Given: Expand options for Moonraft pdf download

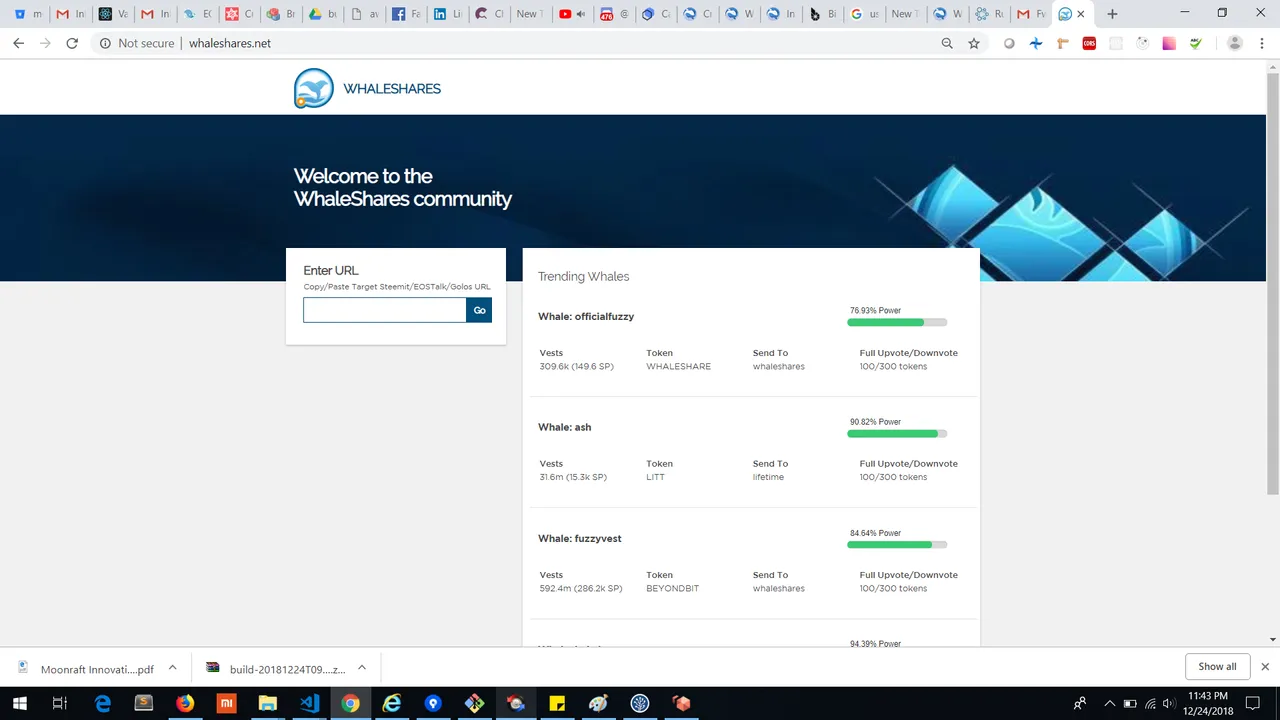Looking at the screenshot, I should pos(172,668).
